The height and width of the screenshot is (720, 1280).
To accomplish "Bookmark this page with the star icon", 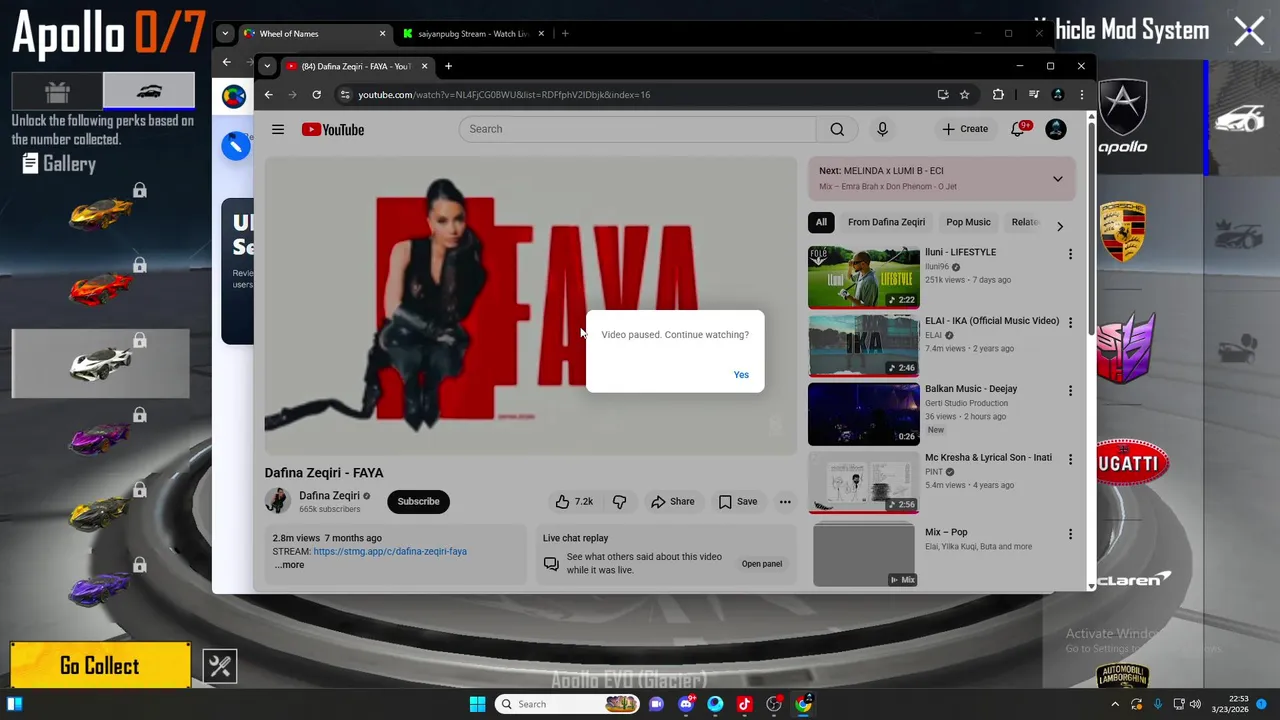I will [x=964, y=94].
